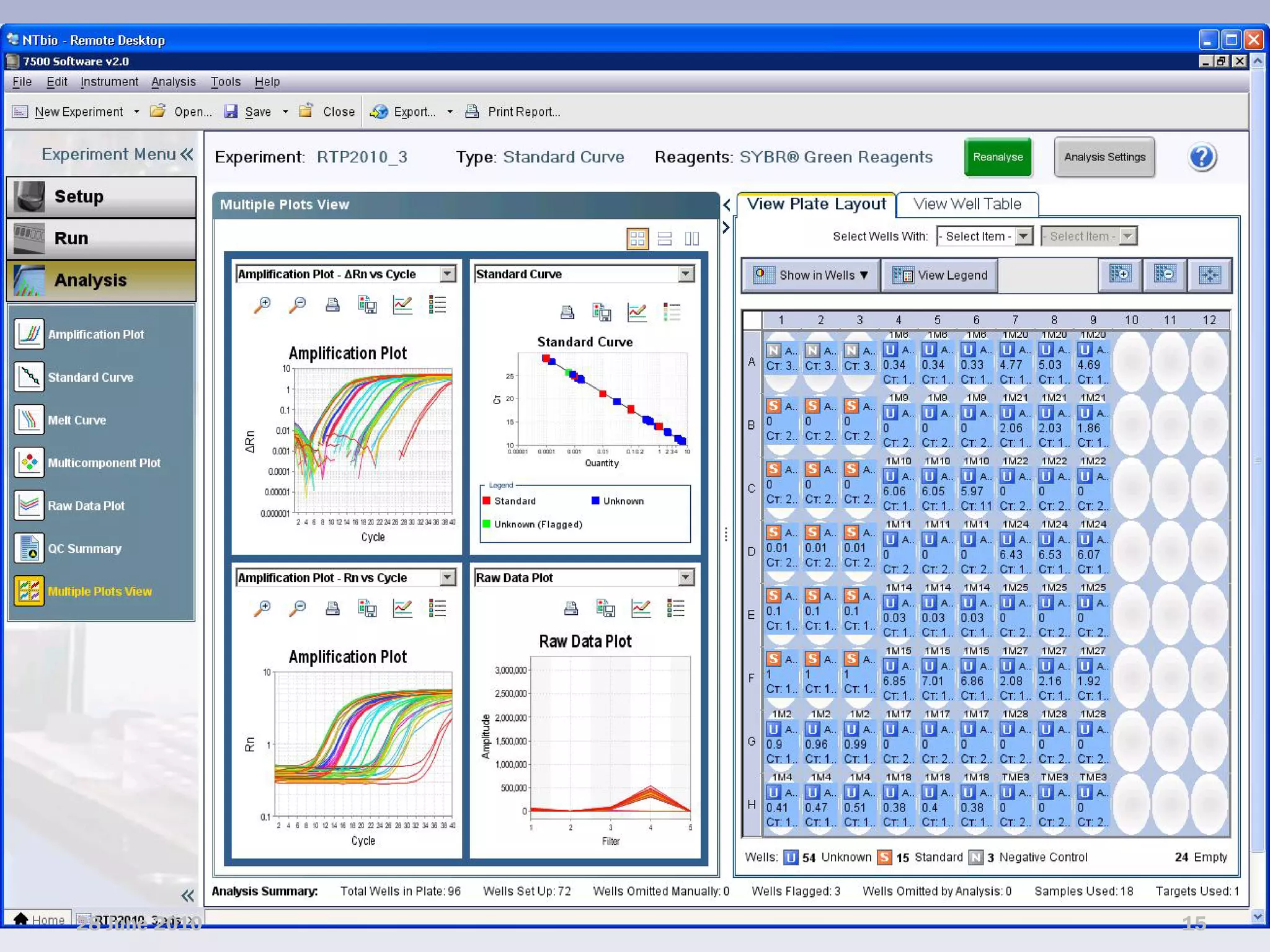Open the Amplification Plot sidebar icon
This screenshot has height=952, width=1270.
(29, 334)
